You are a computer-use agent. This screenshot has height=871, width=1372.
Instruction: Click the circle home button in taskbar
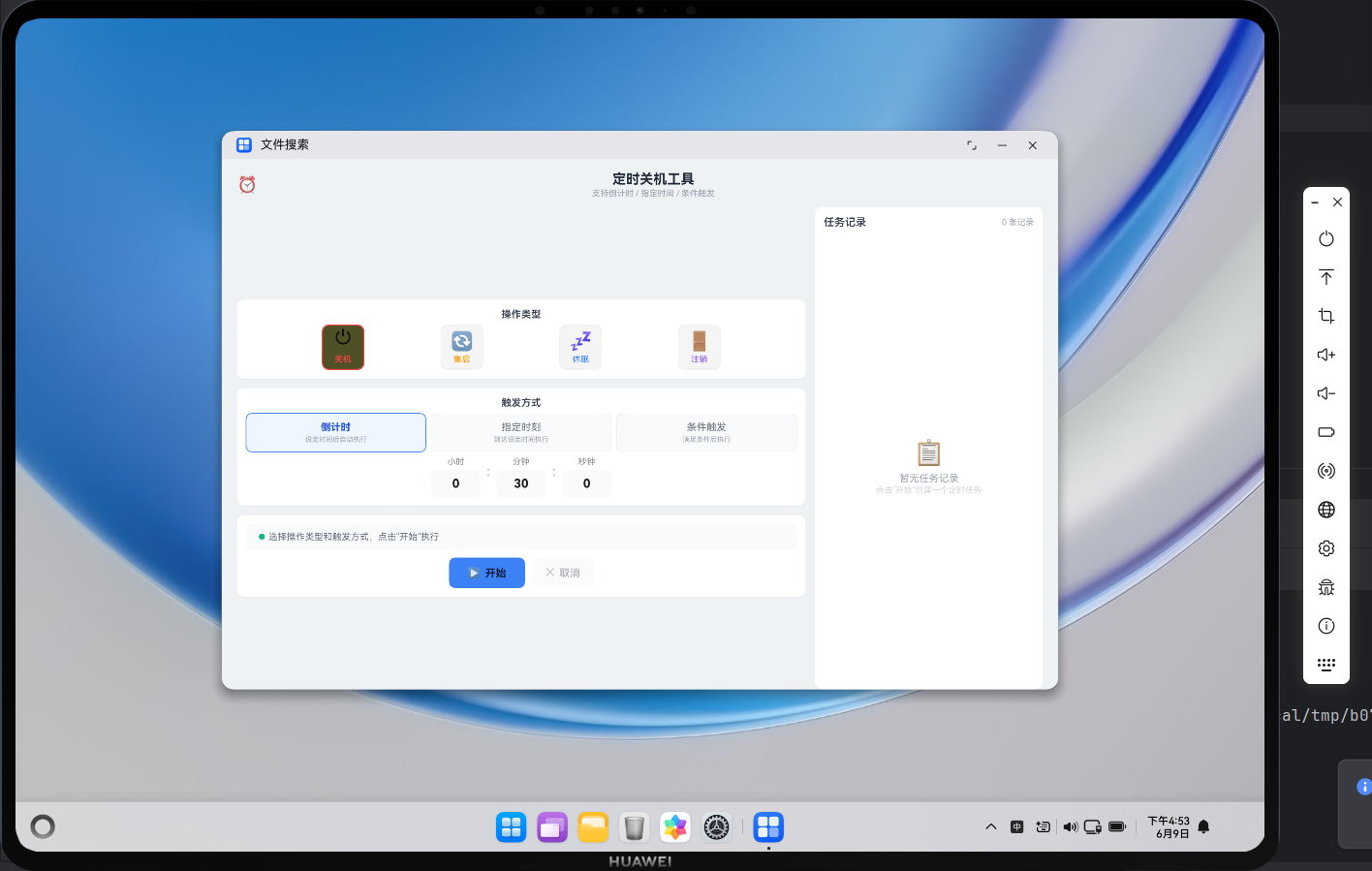click(x=43, y=826)
